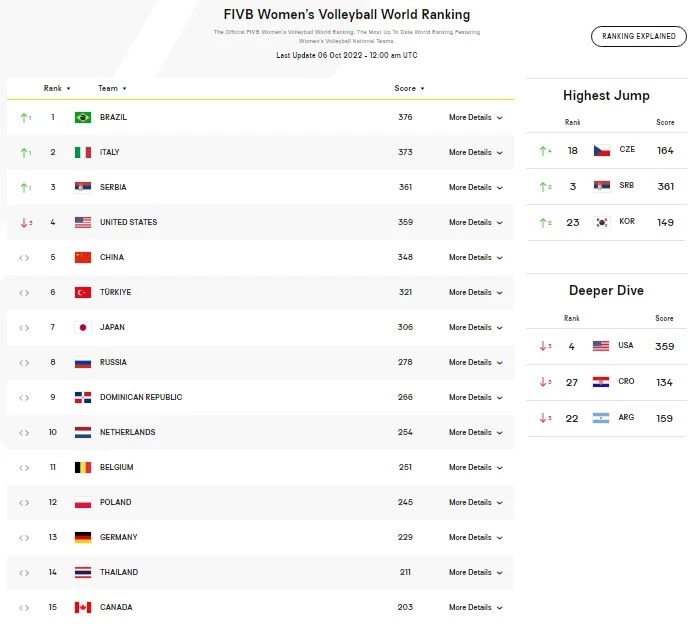Click the Dominican Republic flag icon

(83, 398)
